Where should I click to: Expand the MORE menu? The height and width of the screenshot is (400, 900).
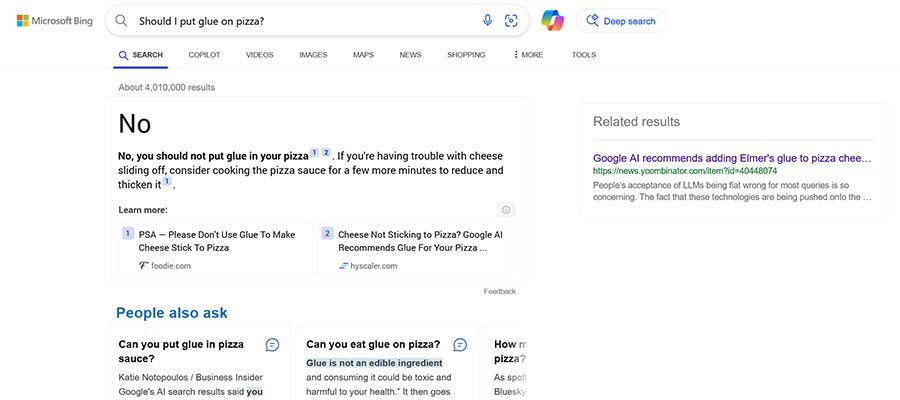pos(528,55)
